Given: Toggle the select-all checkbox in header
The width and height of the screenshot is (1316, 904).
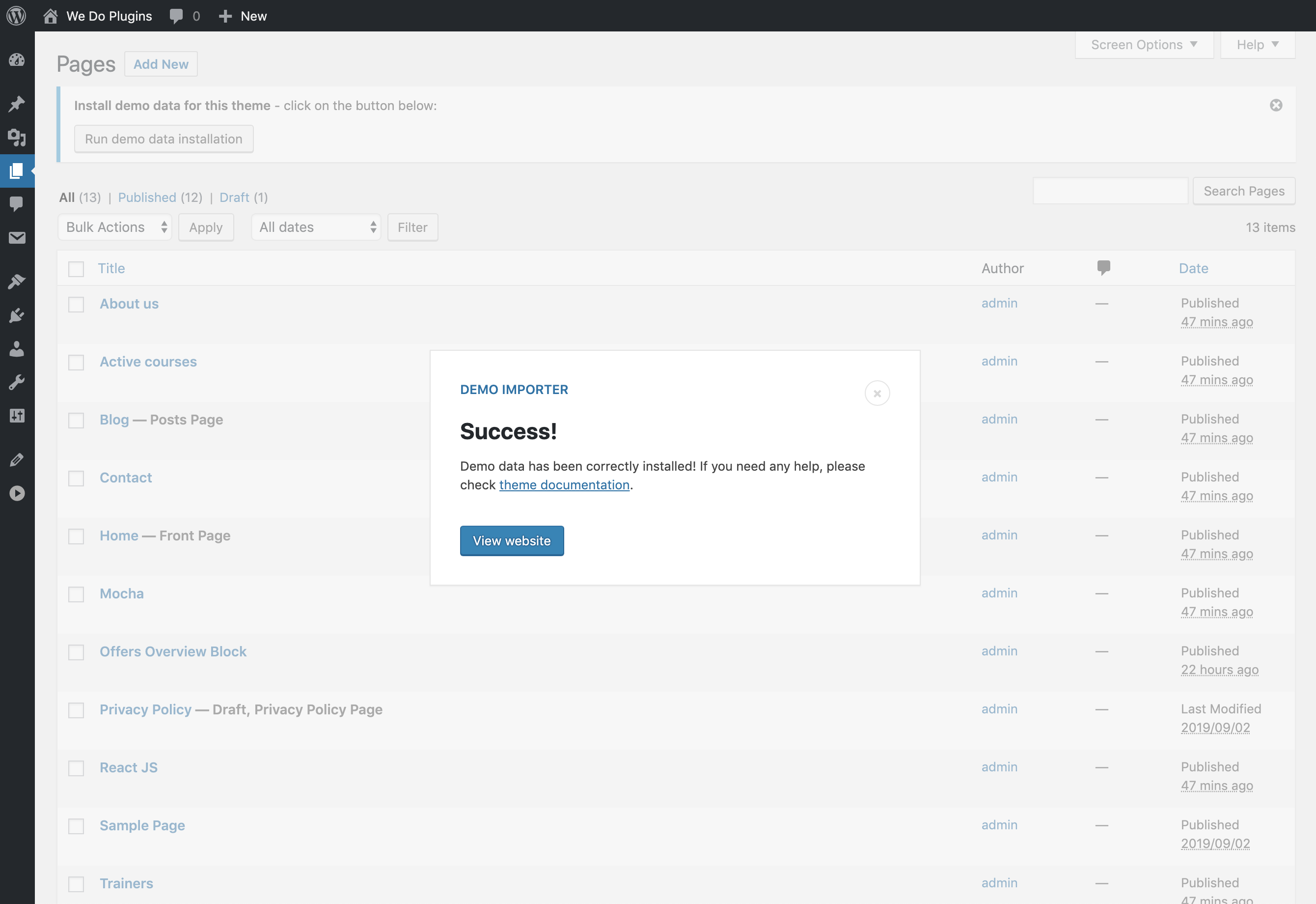Looking at the screenshot, I should click(76, 268).
